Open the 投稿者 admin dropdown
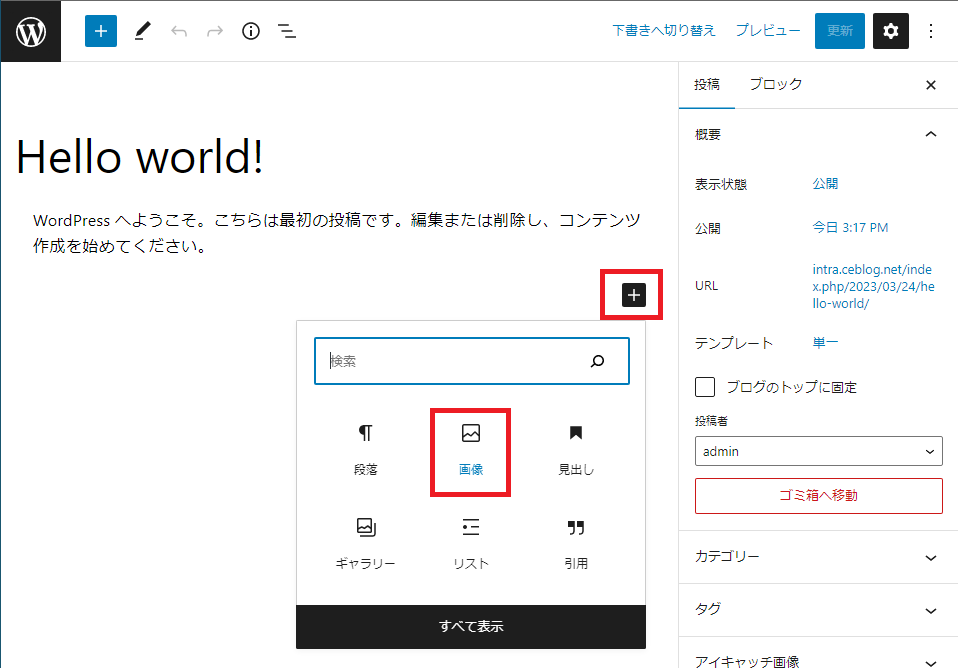This screenshot has width=958, height=668. [x=818, y=451]
